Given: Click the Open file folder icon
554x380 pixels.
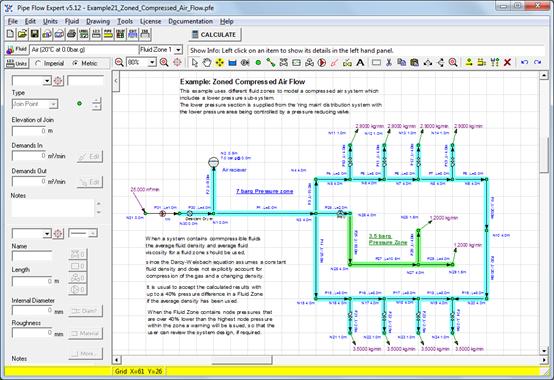Looking at the screenshot, I should click(x=22, y=34).
